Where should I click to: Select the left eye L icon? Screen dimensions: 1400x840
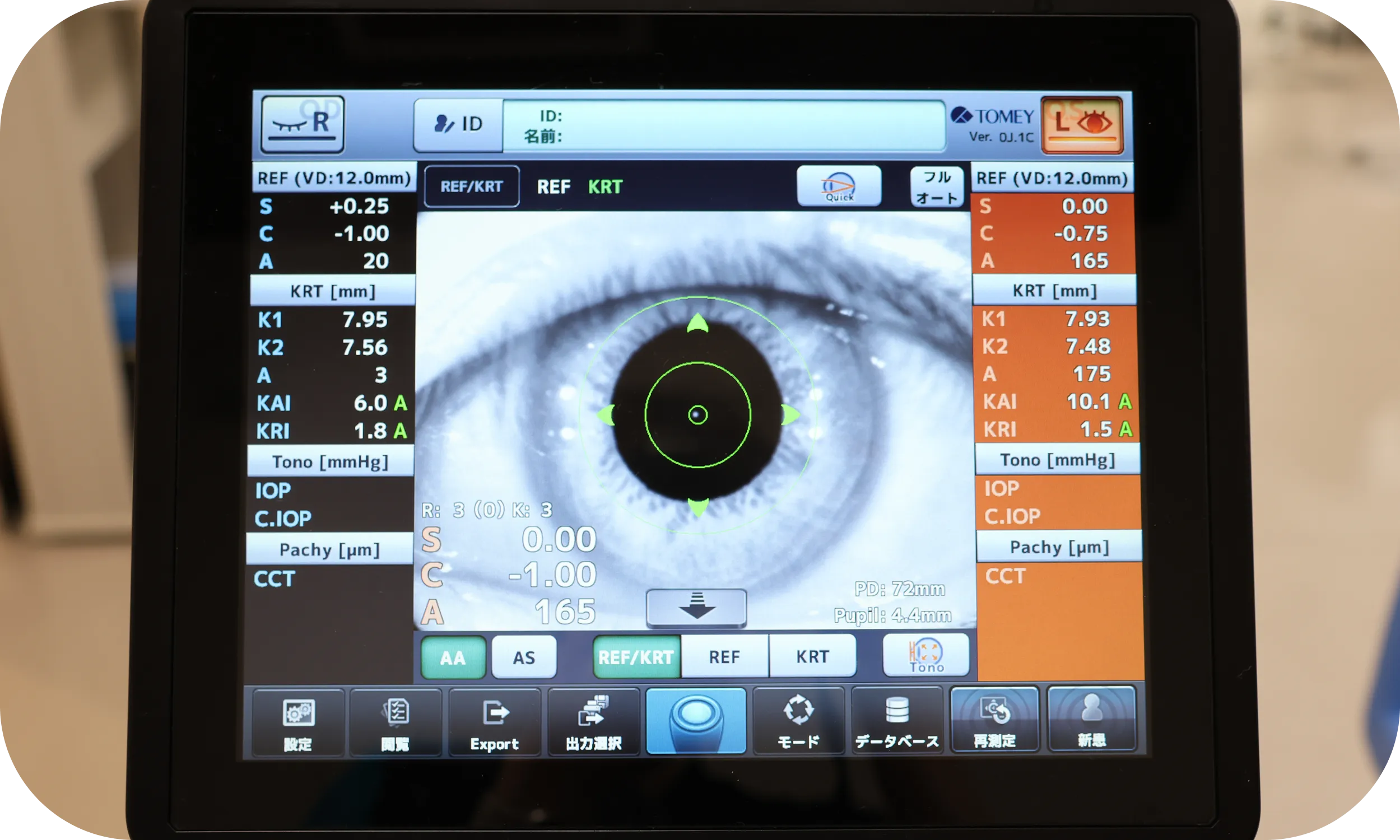pos(1082,125)
